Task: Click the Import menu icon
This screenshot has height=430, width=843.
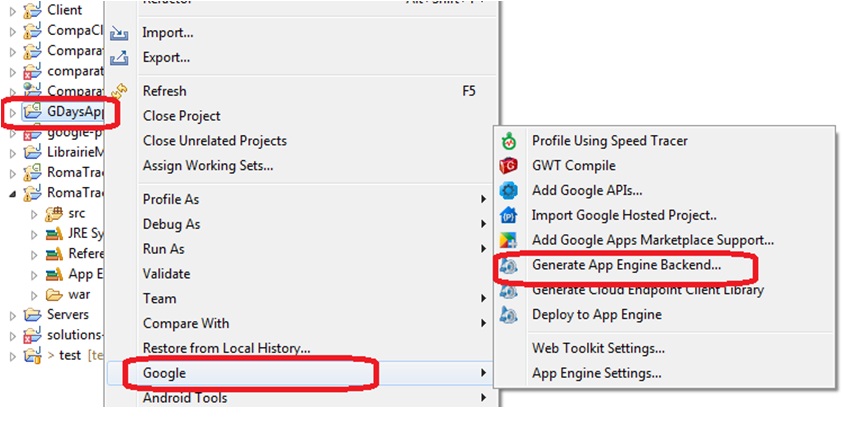Action: (x=120, y=34)
